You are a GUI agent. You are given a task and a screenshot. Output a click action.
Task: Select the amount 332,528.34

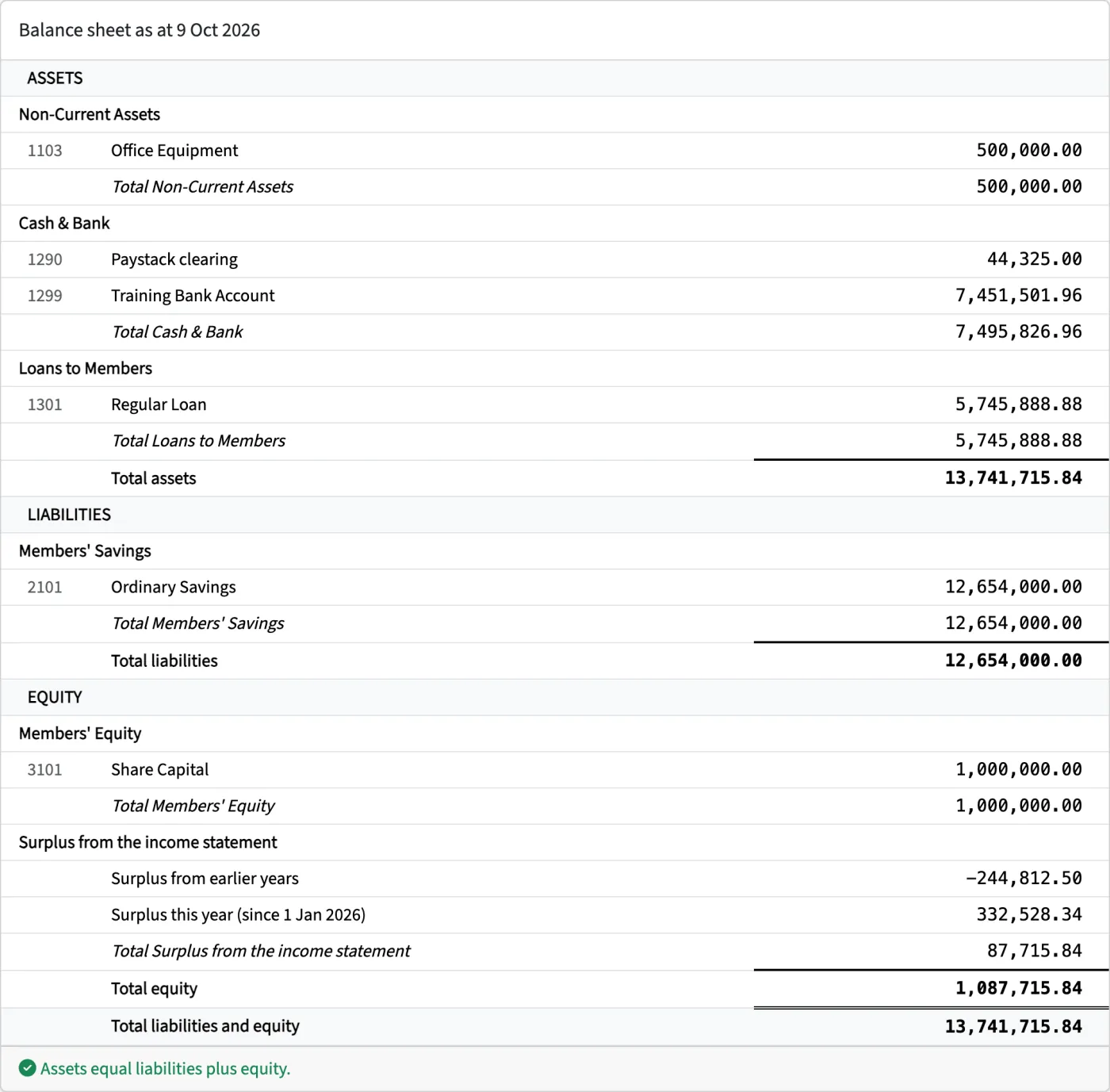tap(1029, 914)
